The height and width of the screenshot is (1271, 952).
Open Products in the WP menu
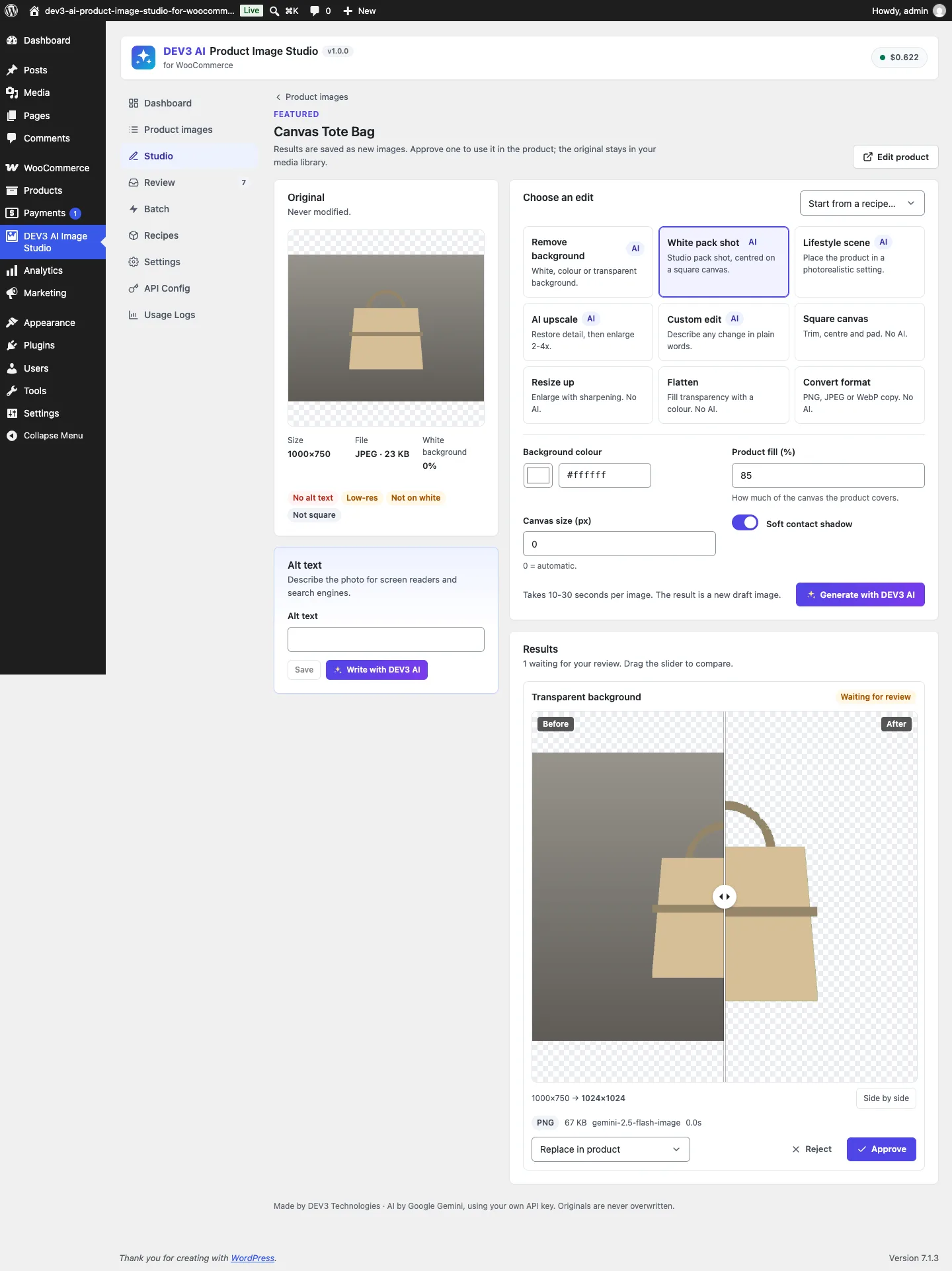[53, 190]
